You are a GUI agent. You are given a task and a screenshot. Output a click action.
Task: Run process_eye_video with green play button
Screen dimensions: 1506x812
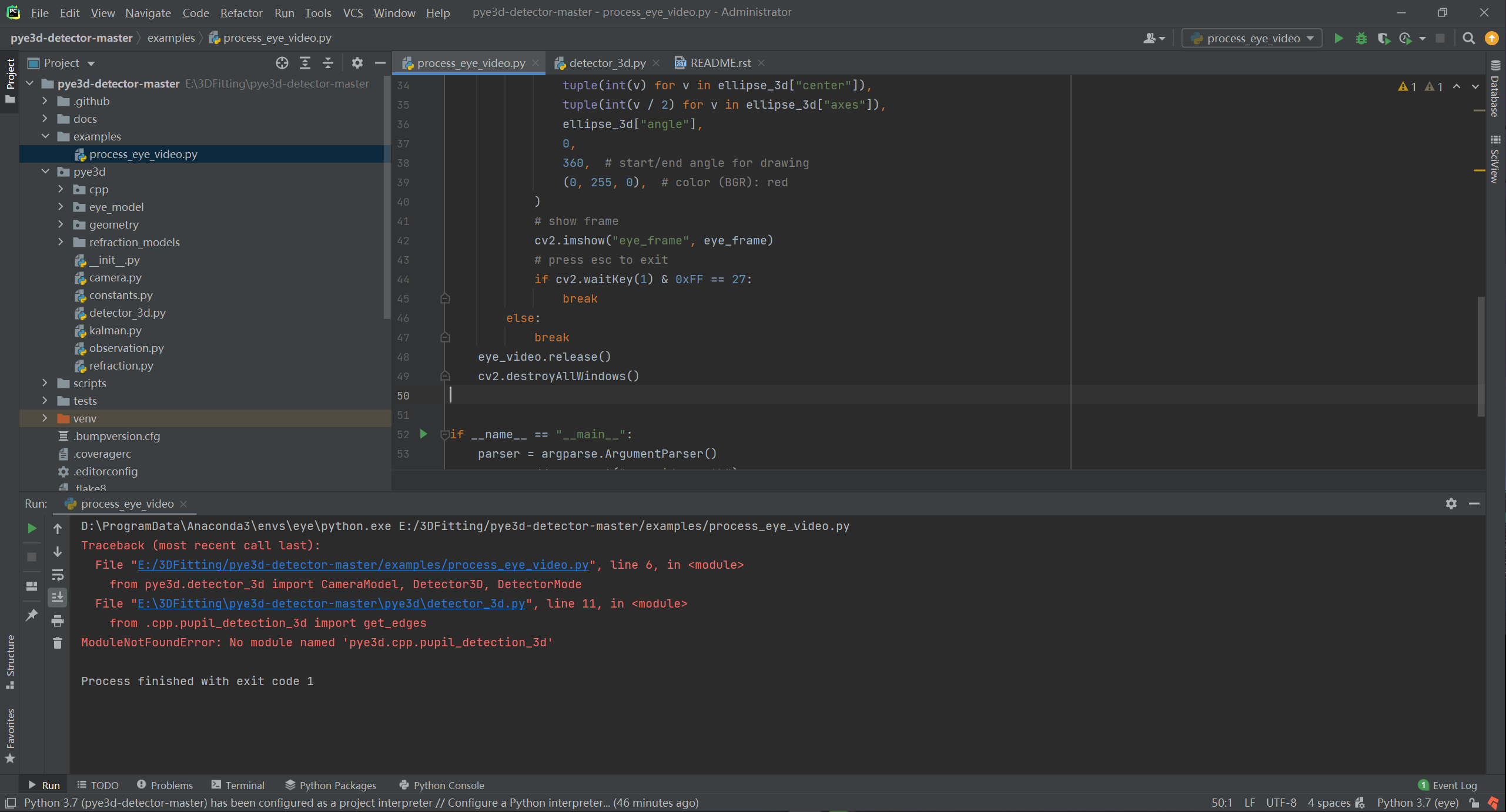[x=1338, y=38]
